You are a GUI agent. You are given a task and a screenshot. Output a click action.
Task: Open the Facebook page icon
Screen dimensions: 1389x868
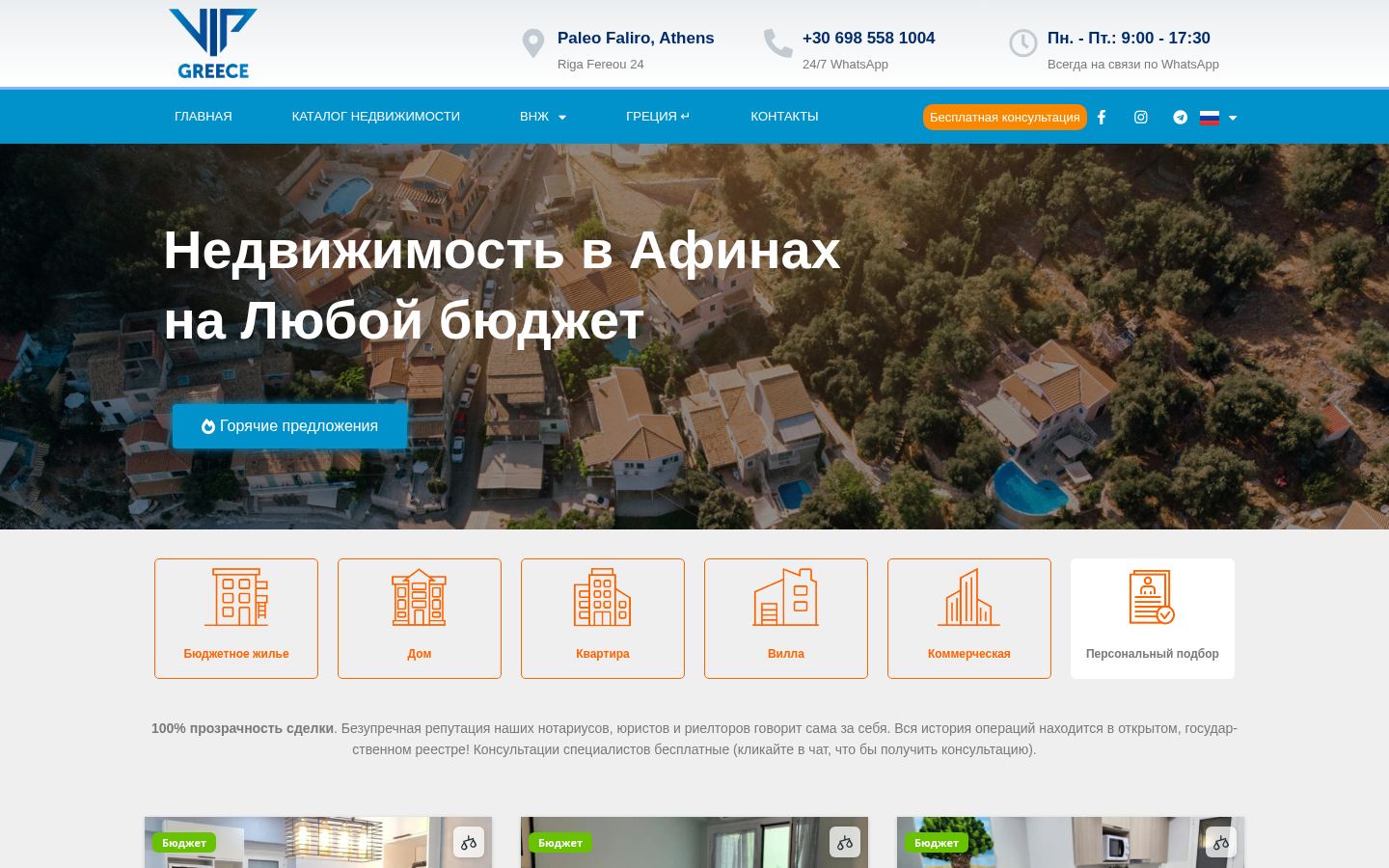point(1102,117)
